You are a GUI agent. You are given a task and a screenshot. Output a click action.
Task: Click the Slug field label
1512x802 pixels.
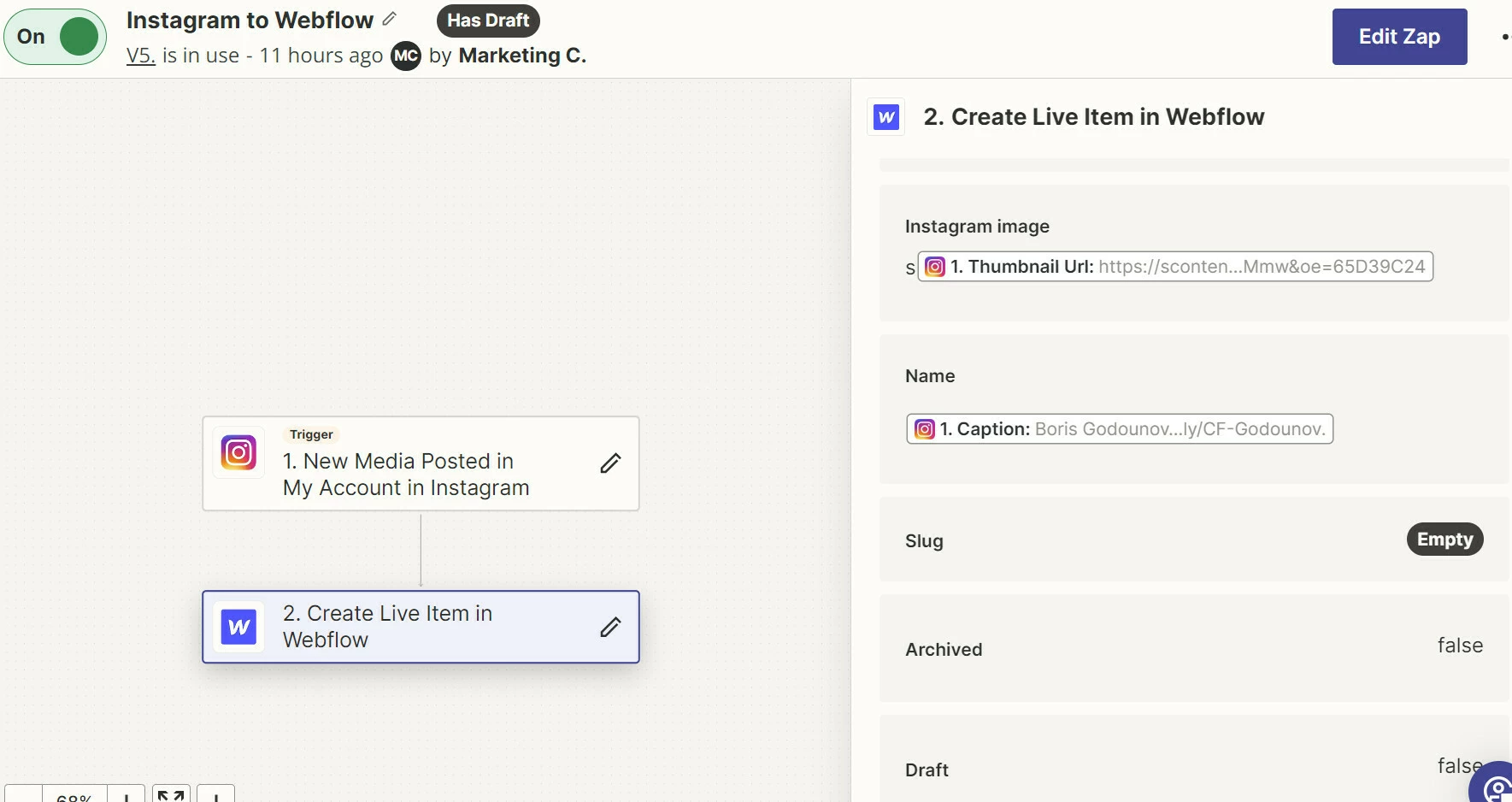click(x=924, y=541)
